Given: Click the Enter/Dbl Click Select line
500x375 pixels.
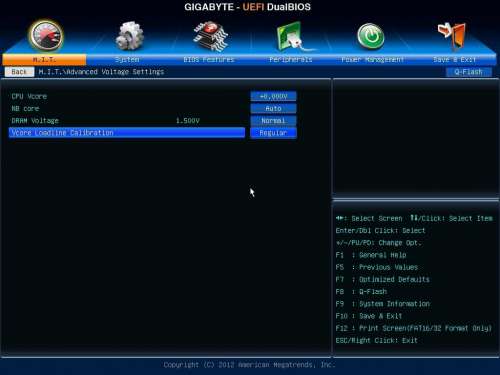Looking at the screenshot, I should tap(381, 231).
